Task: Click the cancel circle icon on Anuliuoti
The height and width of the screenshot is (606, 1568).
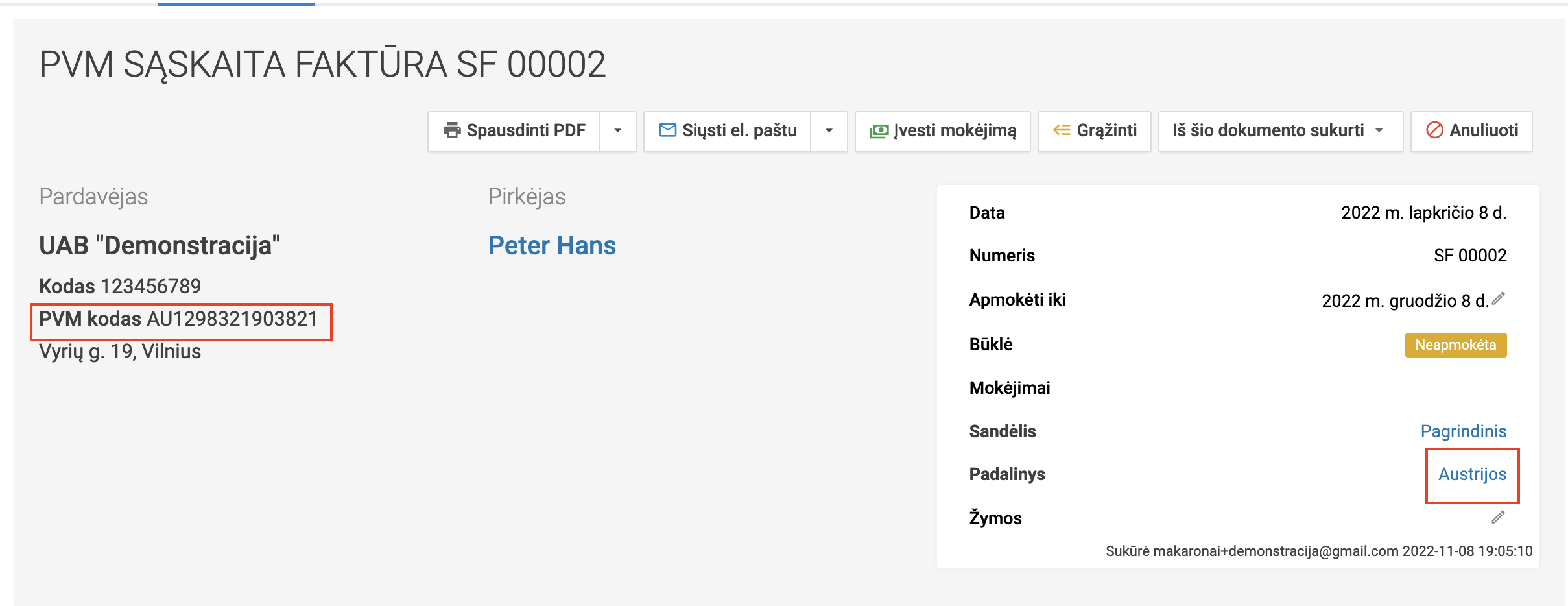Action: 1434,130
